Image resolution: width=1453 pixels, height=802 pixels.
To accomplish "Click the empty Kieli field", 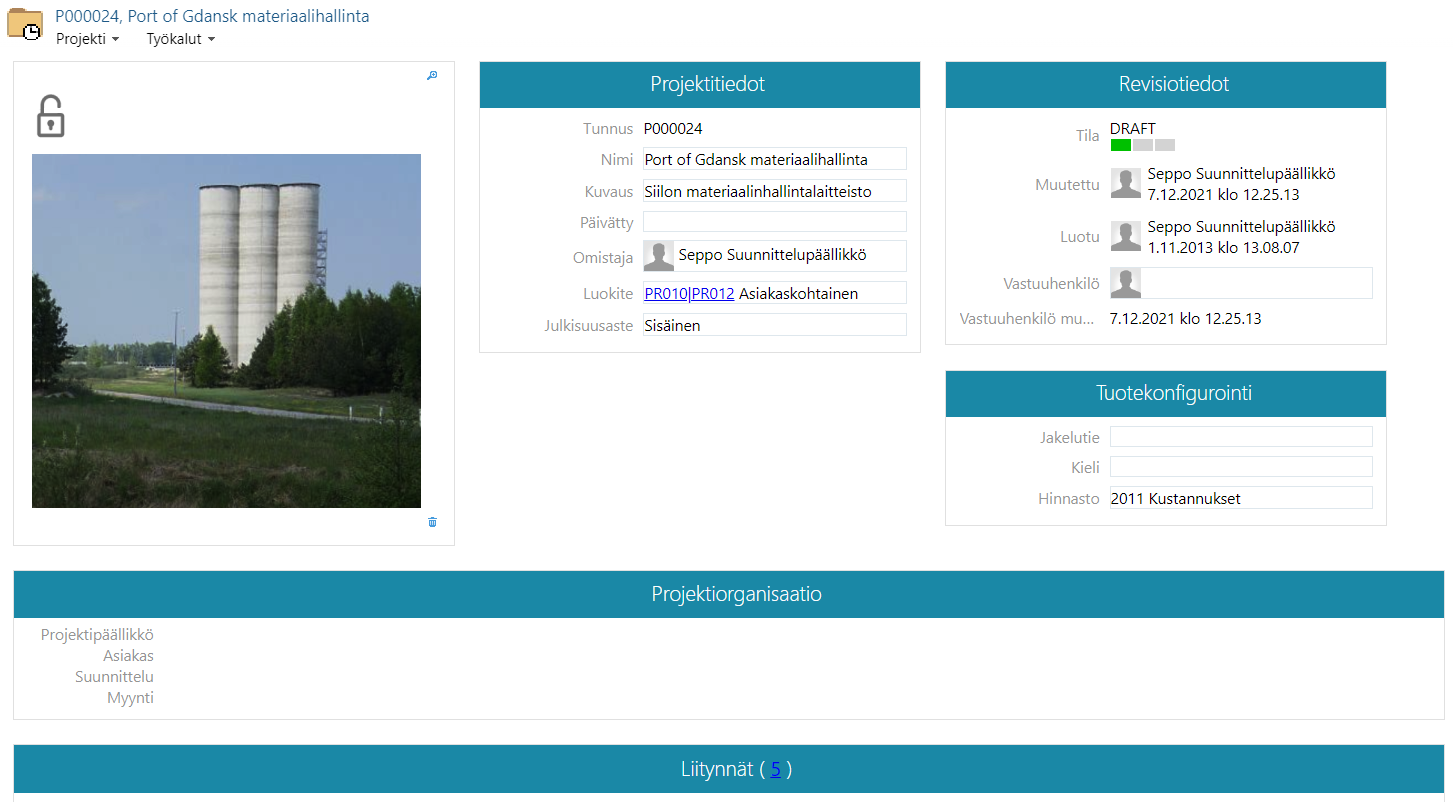I will [1241, 467].
